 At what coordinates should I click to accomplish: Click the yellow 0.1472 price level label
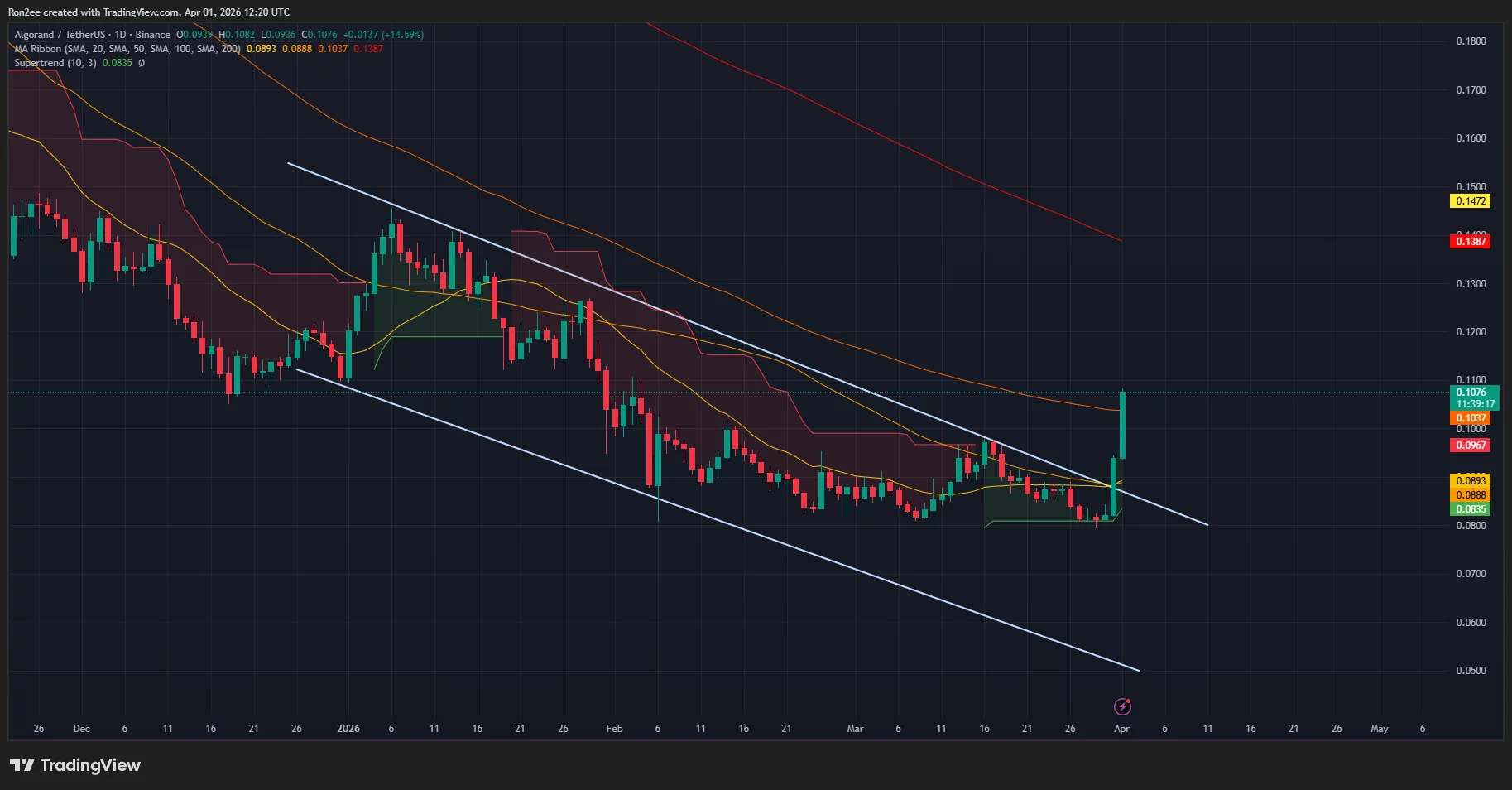(1470, 200)
